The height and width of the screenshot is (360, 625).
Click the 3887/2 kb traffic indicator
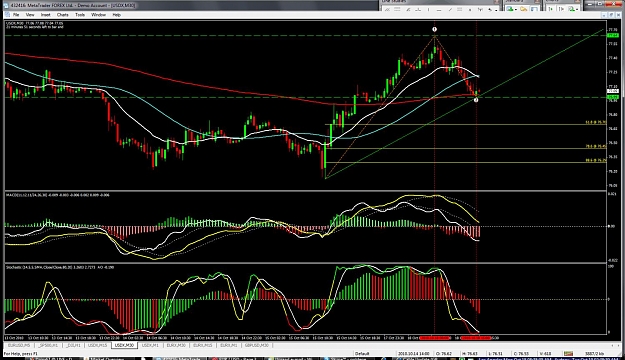pyautogui.click(x=594, y=353)
